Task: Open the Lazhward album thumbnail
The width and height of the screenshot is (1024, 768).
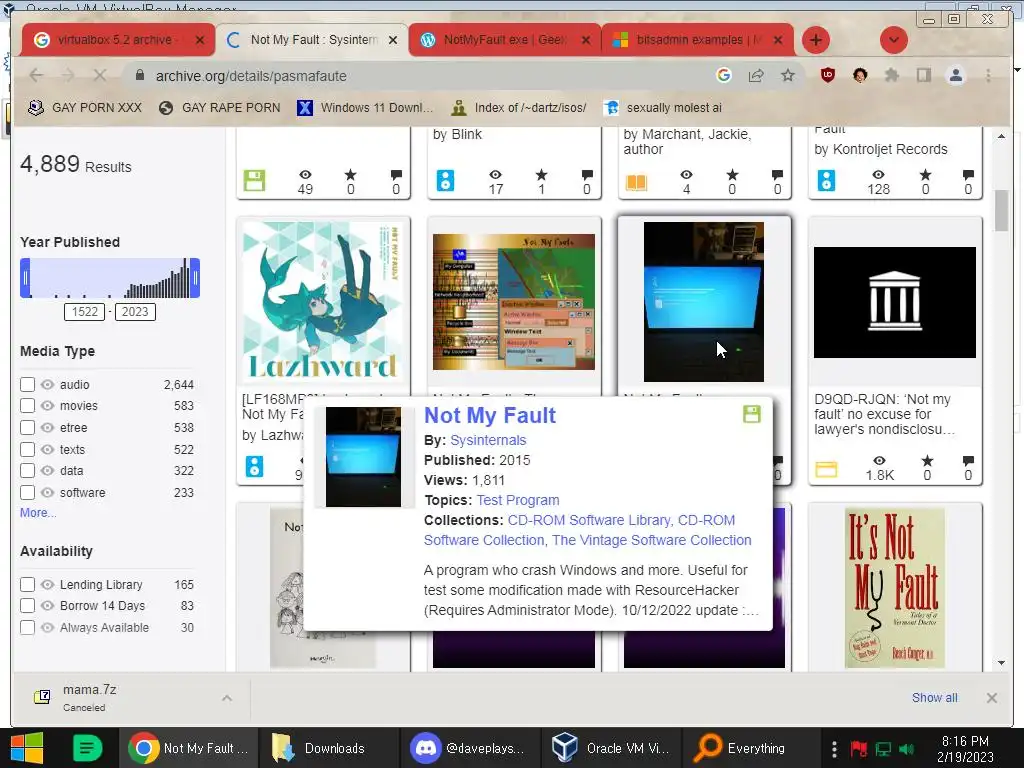Action: 323,301
